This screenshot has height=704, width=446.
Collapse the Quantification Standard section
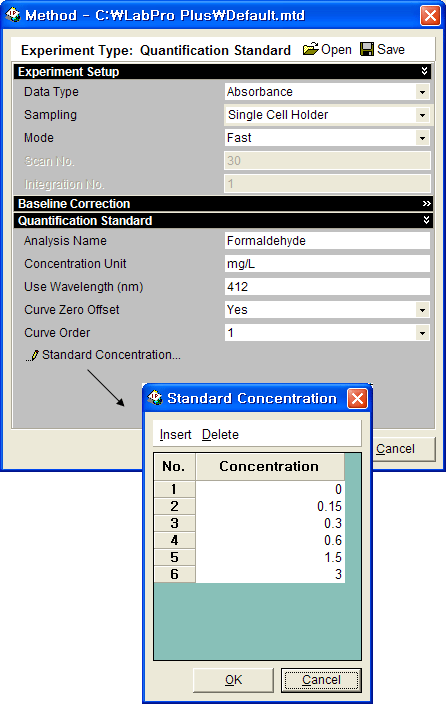point(426,220)
